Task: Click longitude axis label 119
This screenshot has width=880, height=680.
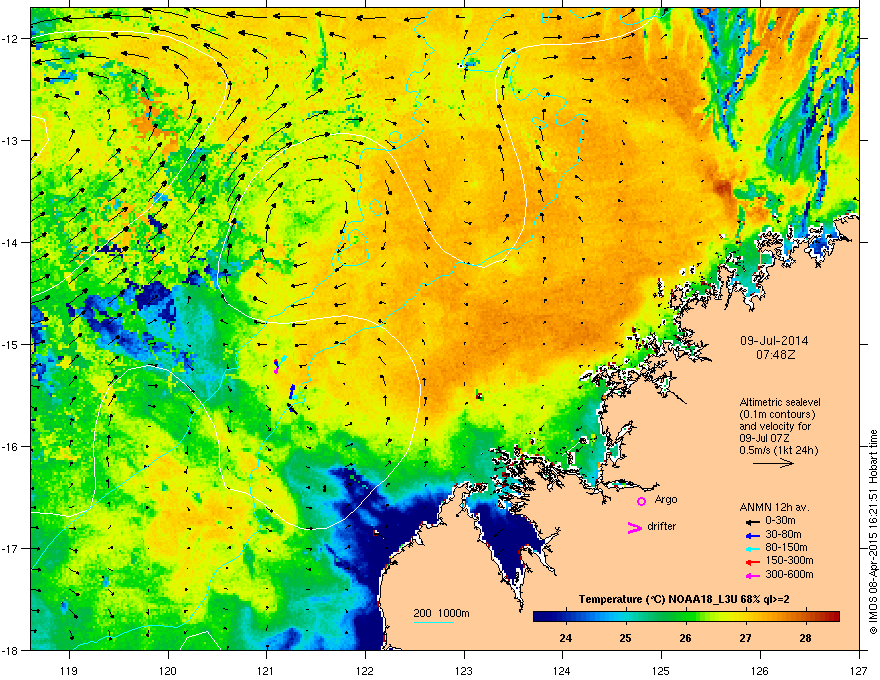Action: tap(69, 670)
